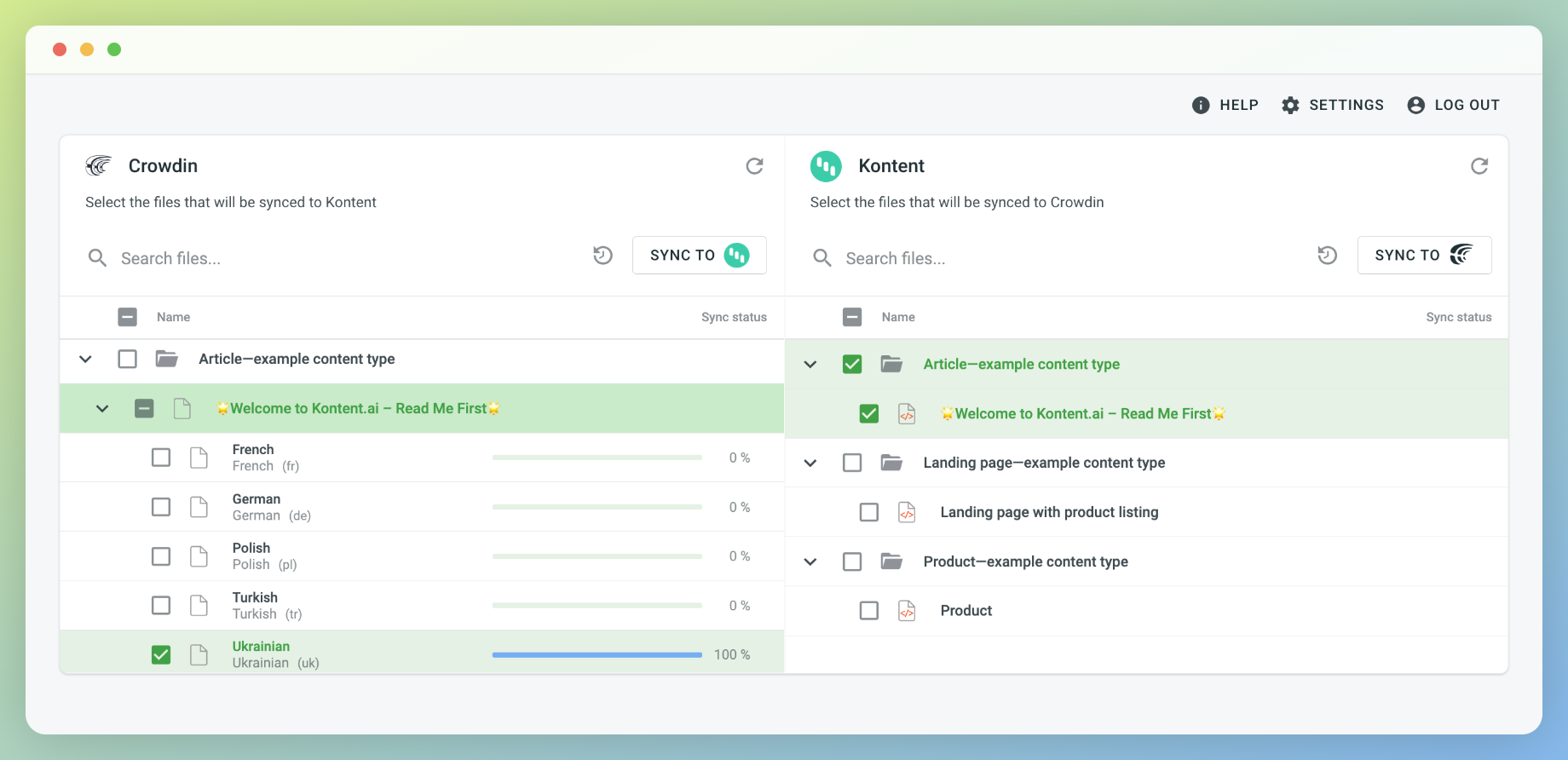The height and width of the screenshot is (760, 1568).
Task: Click Sync To Crowdin button
Action: click(x=1425, y=255)
